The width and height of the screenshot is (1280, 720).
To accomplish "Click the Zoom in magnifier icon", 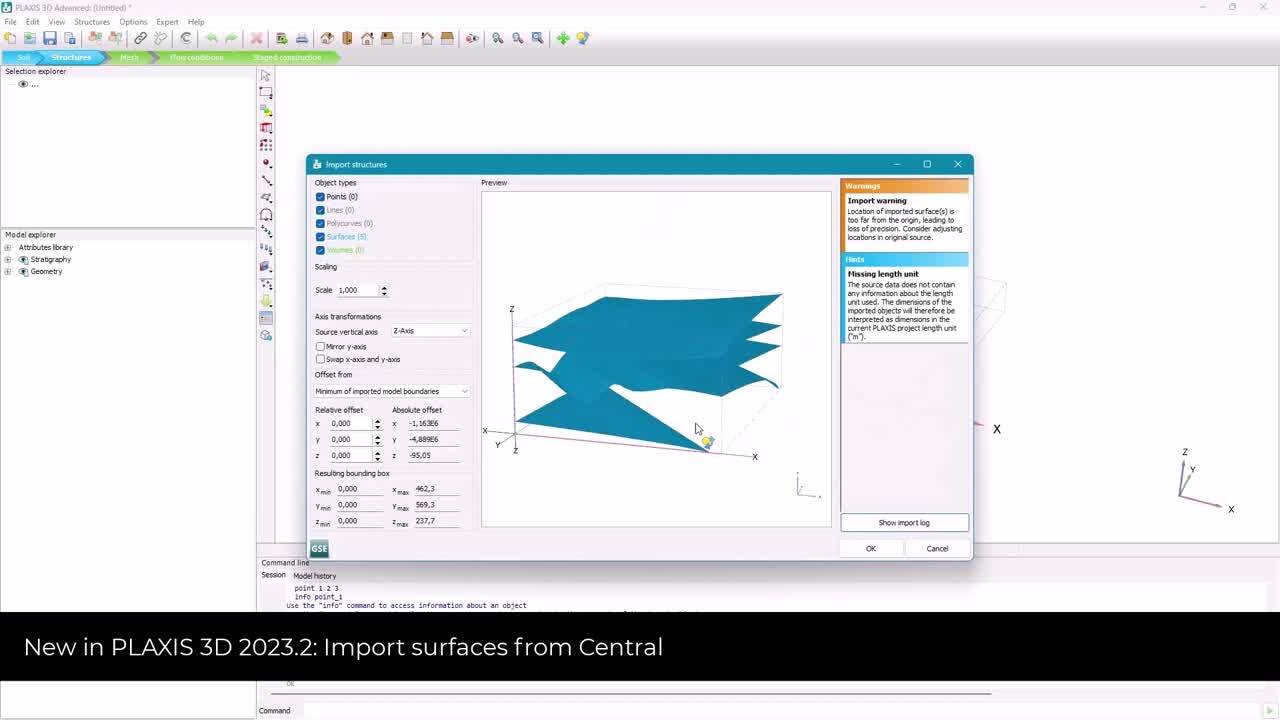I will [x=497, y=38].
